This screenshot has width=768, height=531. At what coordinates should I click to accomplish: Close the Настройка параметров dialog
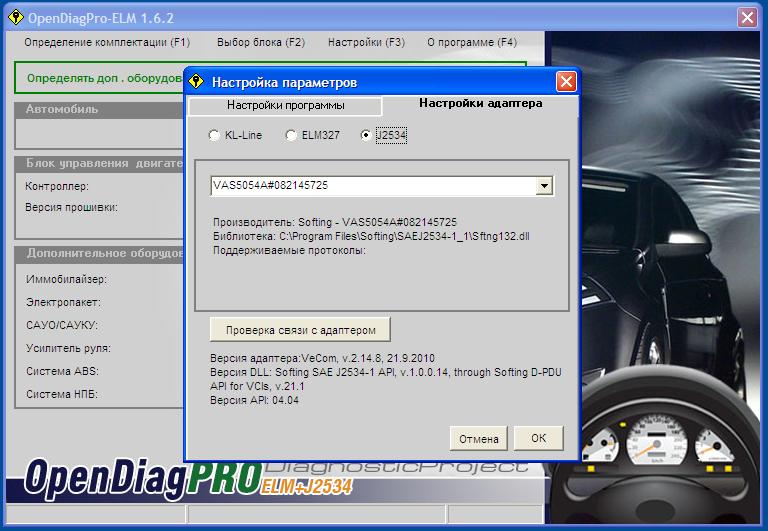tap(566, 82)
